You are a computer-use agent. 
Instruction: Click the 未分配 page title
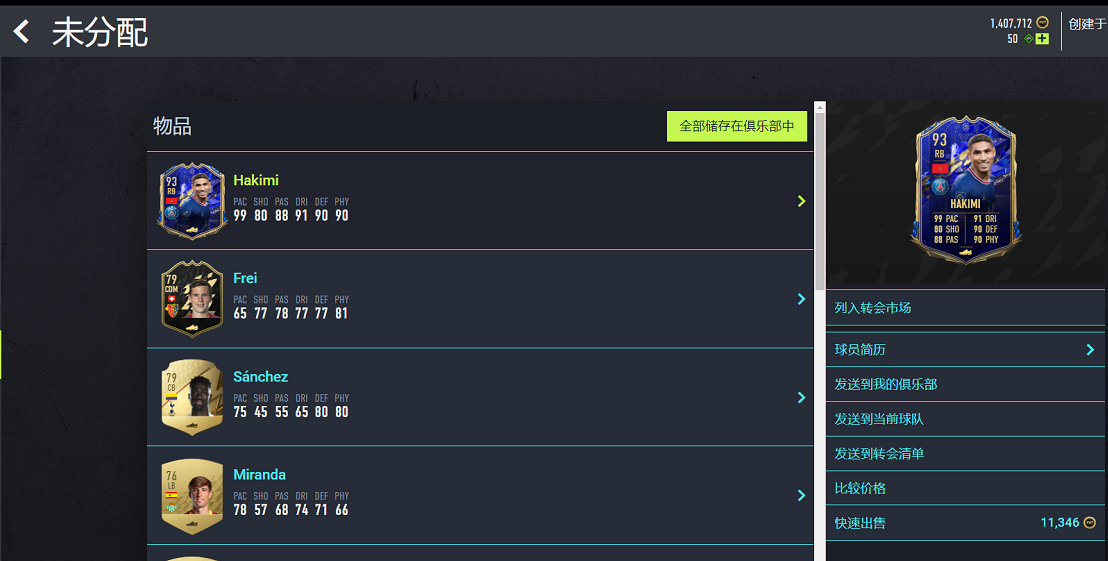click(100, 33)
